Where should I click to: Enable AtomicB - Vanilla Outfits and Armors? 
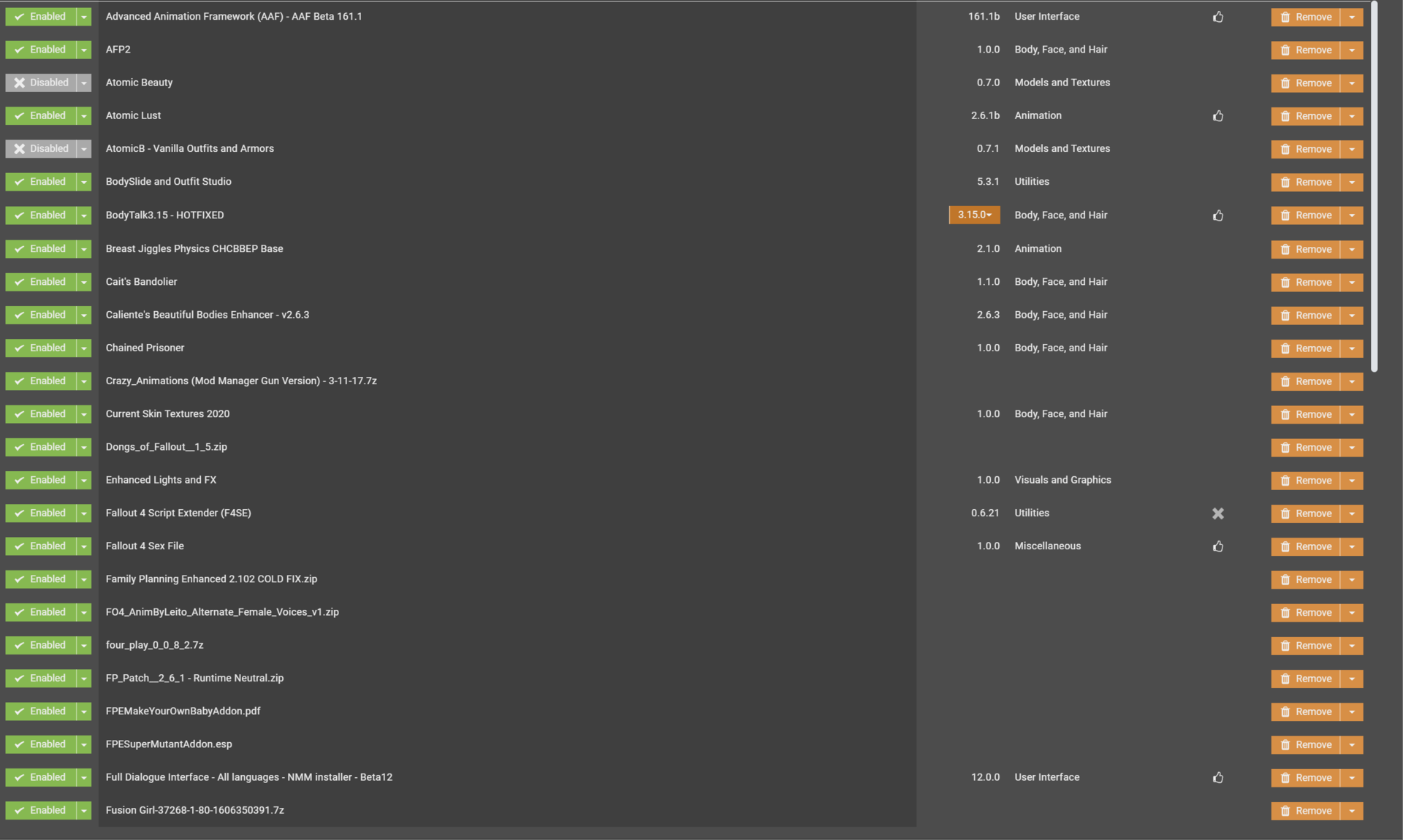click(40, 149)
